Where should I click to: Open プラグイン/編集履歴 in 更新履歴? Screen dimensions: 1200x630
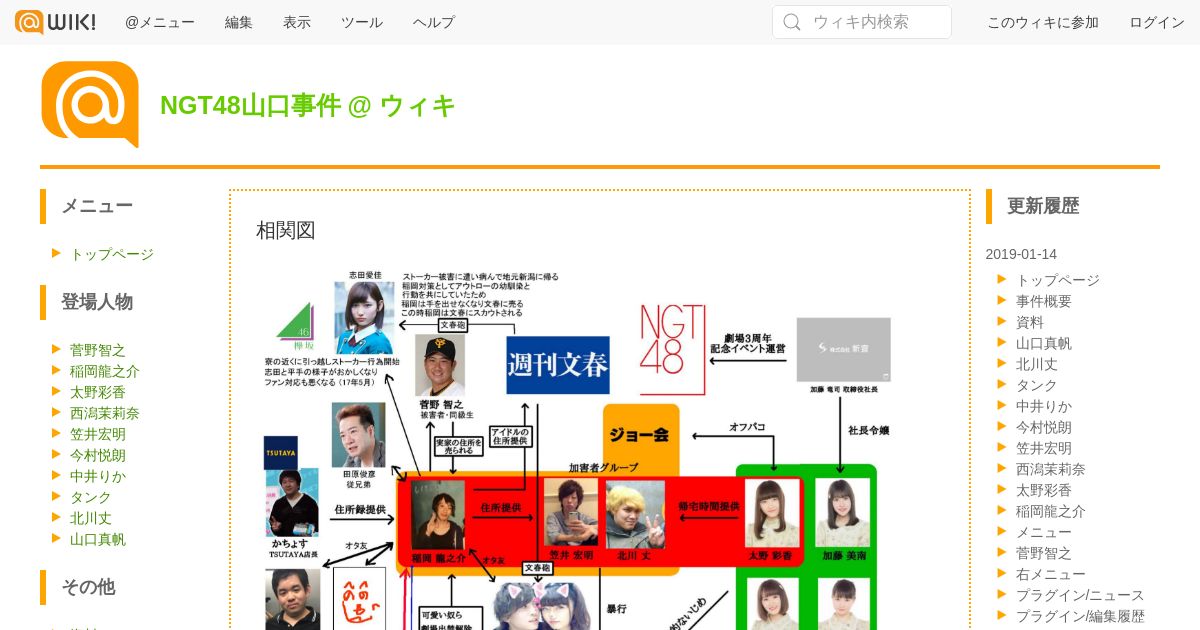pos(1080,616)
